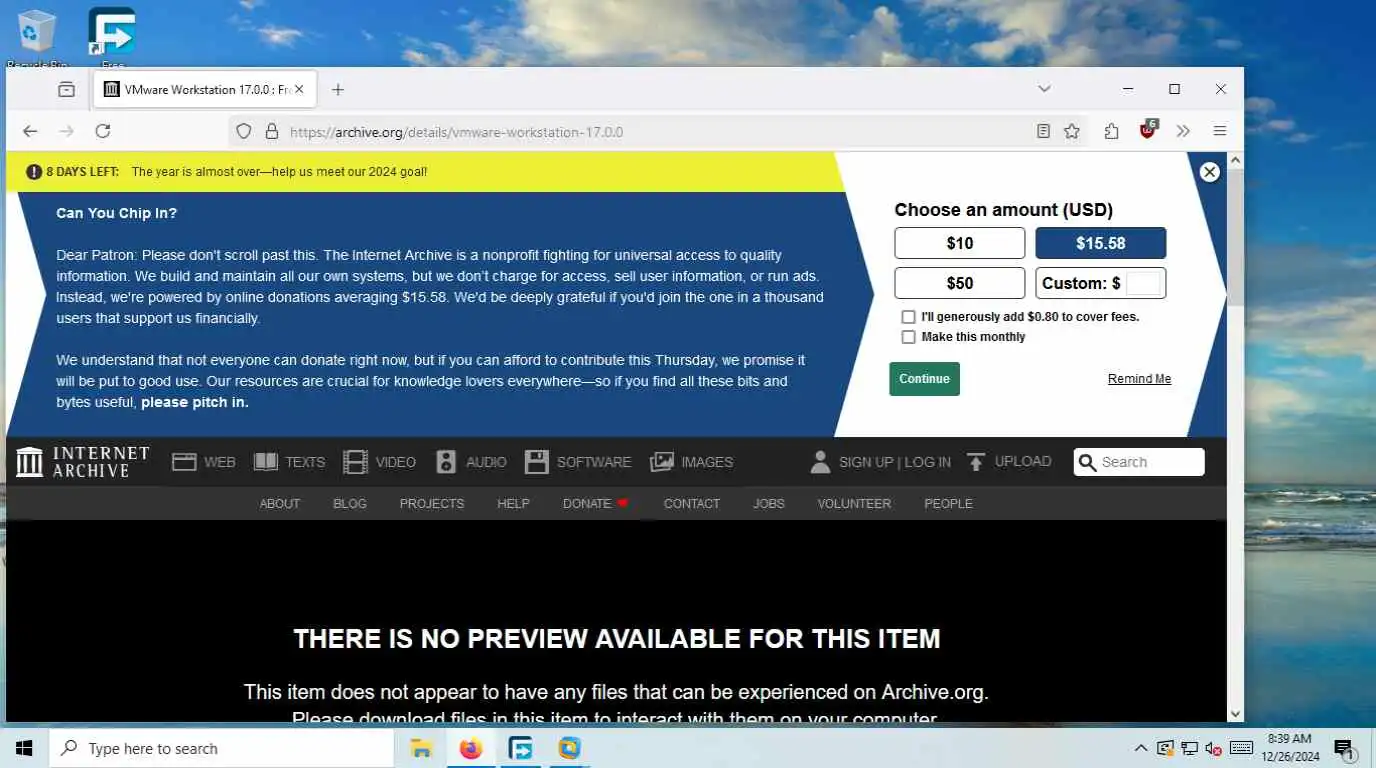Image resolution: width=1376 pixels, height=768 pixels.
Task: Click the Remind Me link
Action: click(x=1139, y=379)
